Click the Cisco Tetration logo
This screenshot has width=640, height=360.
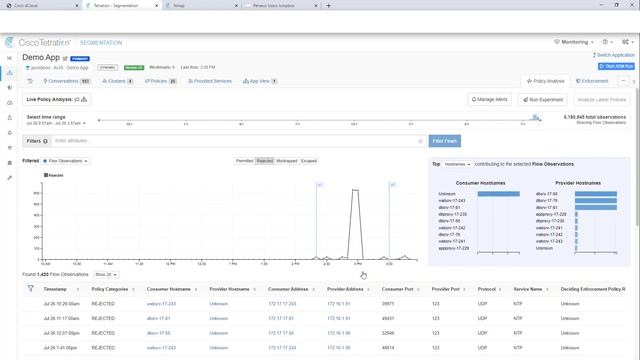pos(38,42)
